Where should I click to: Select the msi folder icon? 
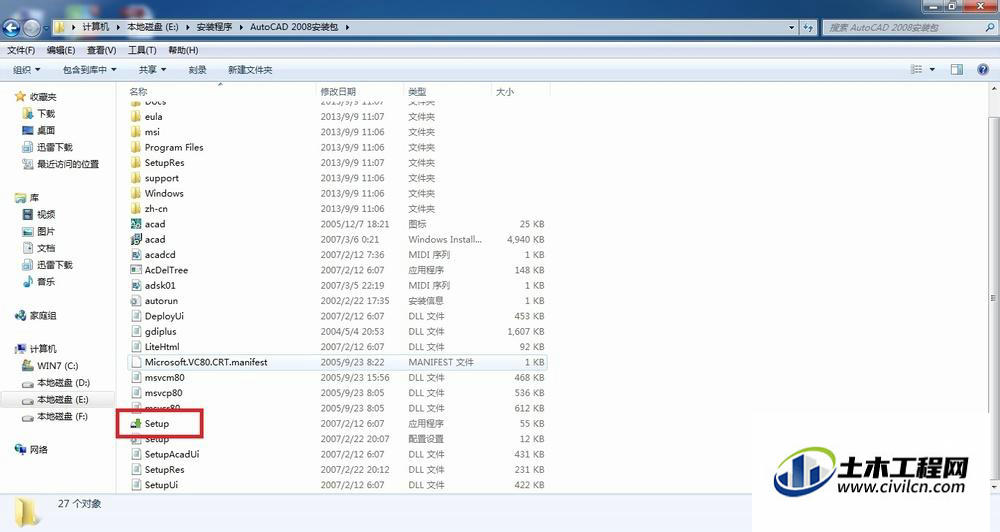(x=136, y=132)
